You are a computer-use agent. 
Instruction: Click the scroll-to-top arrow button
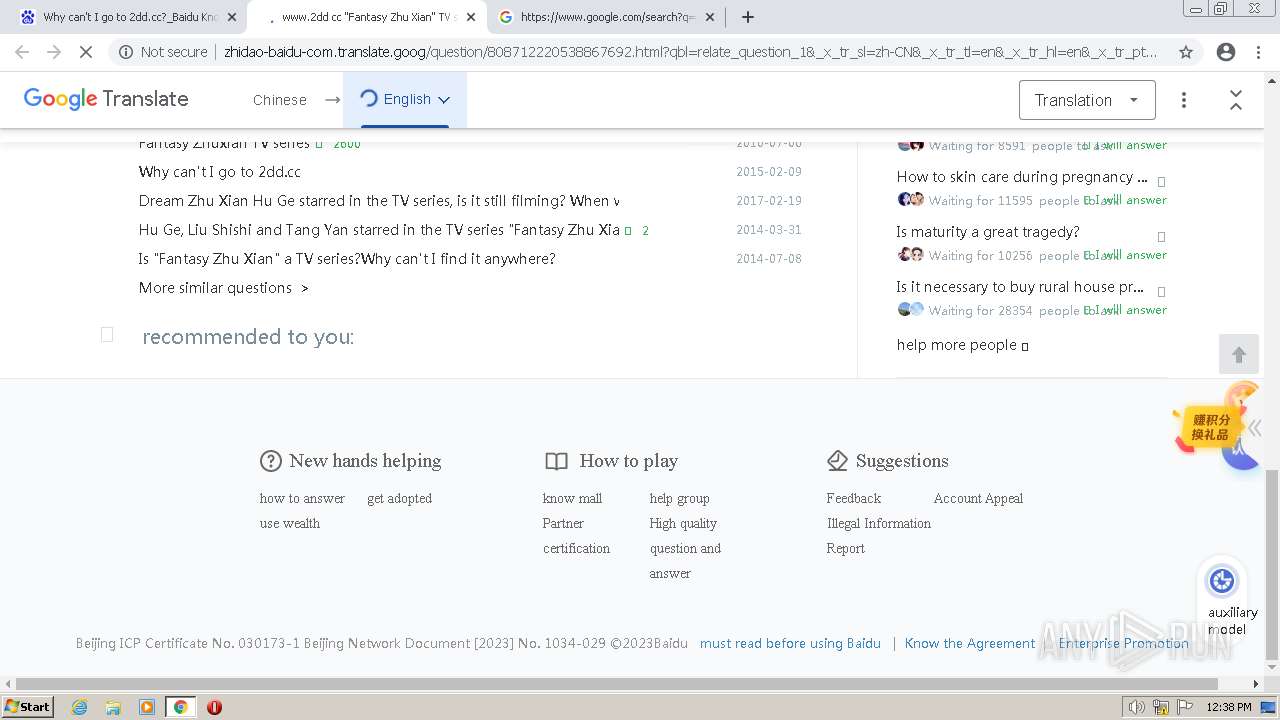tap(1239, 355)
